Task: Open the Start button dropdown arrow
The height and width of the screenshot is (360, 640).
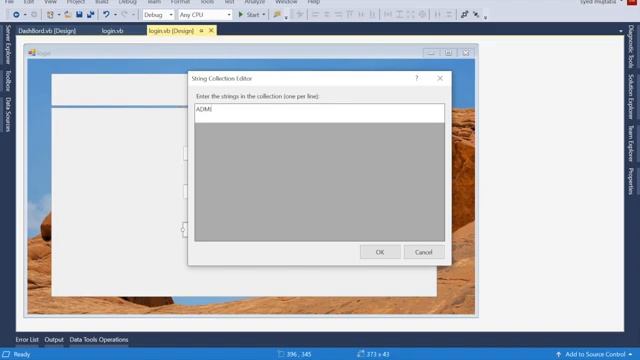Action: coord(264,15)
